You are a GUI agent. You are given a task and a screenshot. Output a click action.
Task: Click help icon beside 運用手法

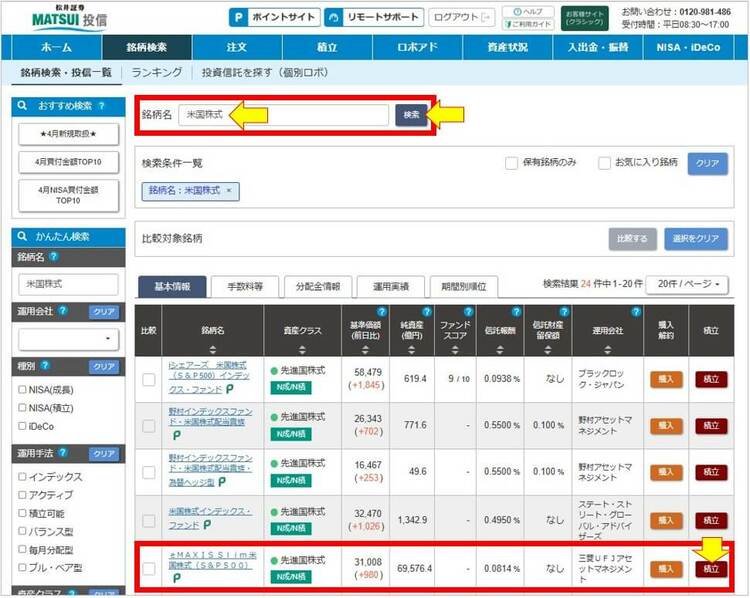coord(62,453)
